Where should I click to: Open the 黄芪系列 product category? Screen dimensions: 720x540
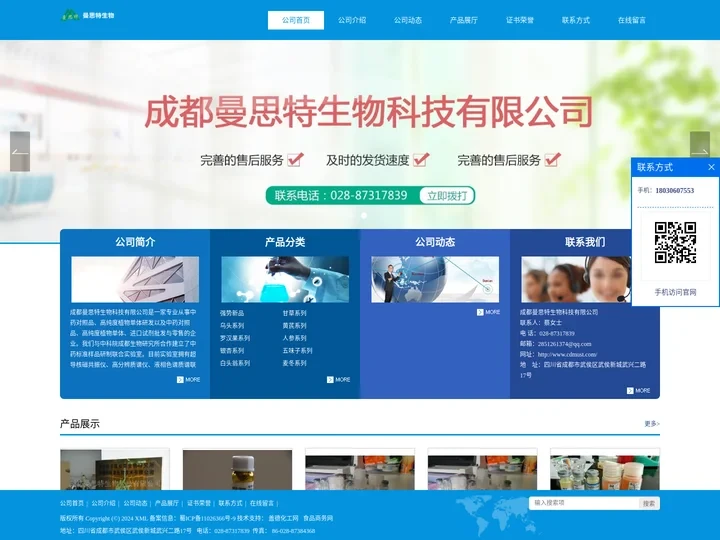pos(294,326)
